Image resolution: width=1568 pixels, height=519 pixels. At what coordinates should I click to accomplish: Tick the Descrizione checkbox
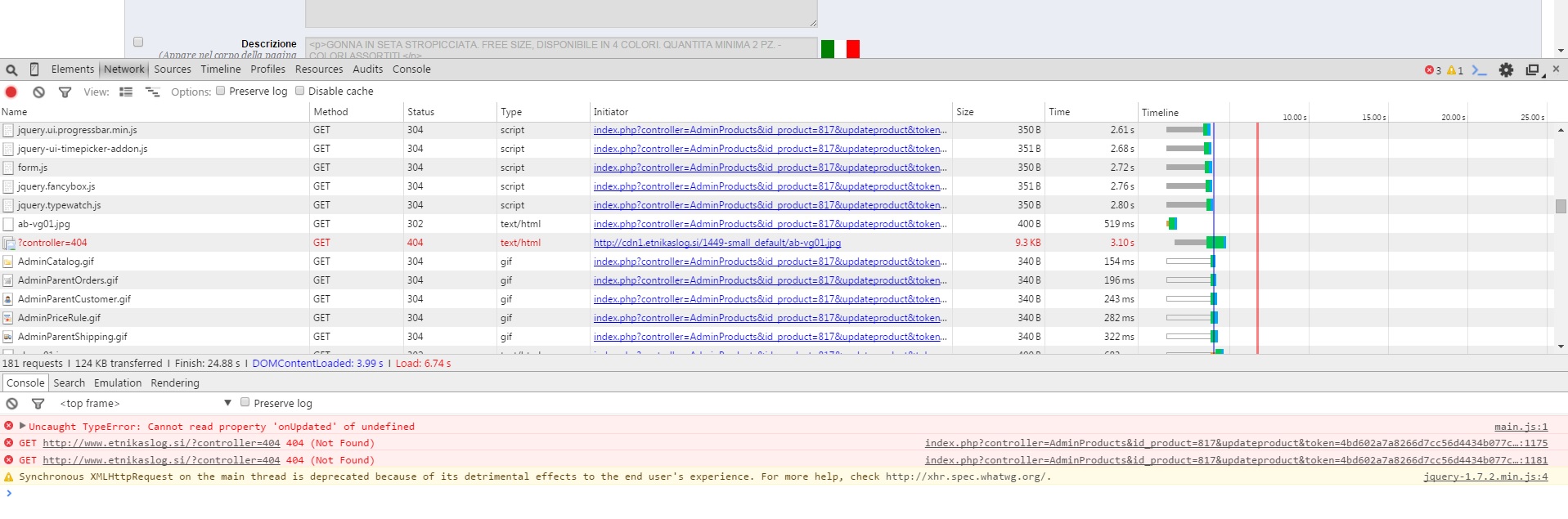(137, 42)
